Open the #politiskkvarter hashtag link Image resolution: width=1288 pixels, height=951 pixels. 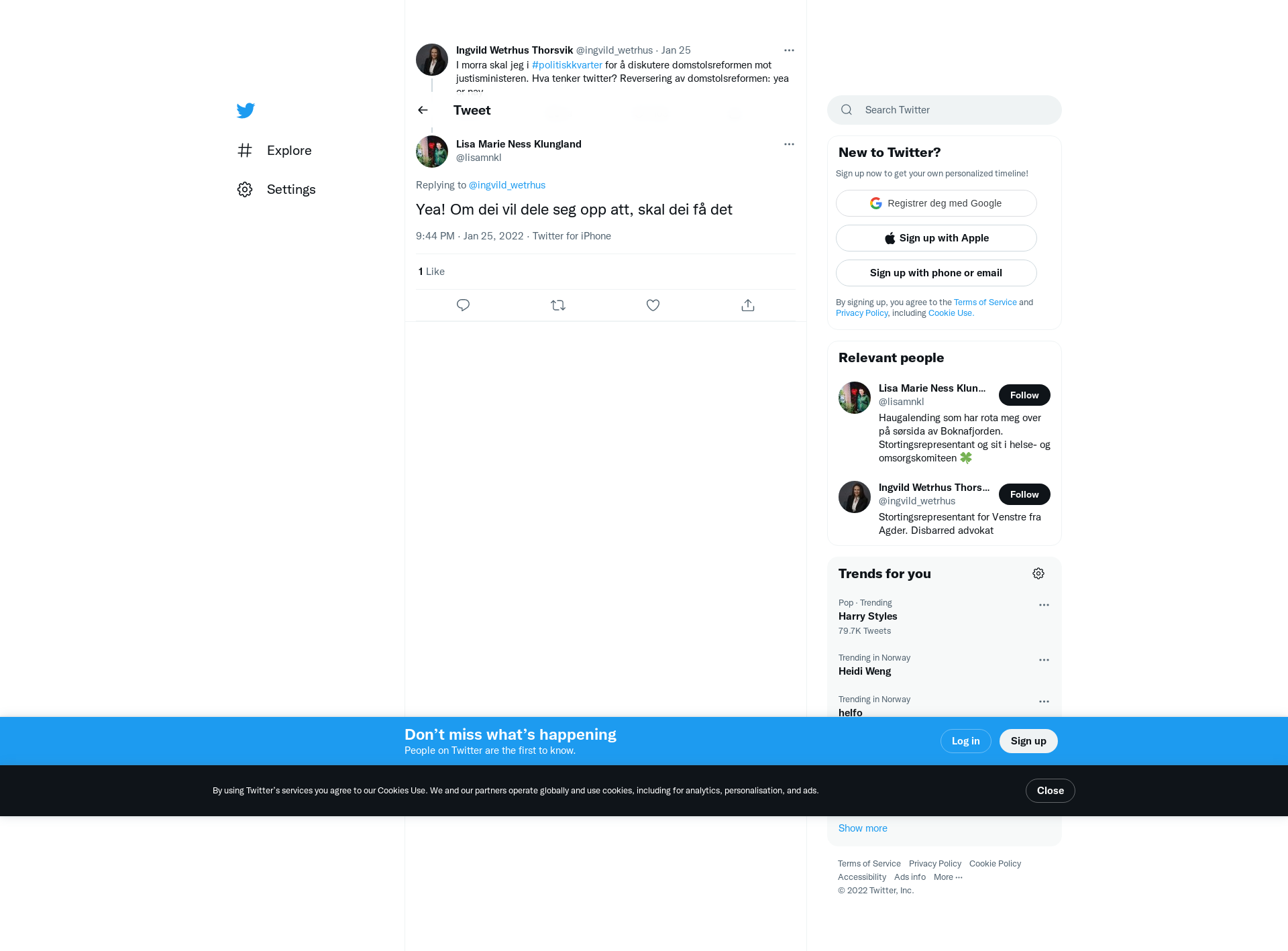[x=567, y=65]
